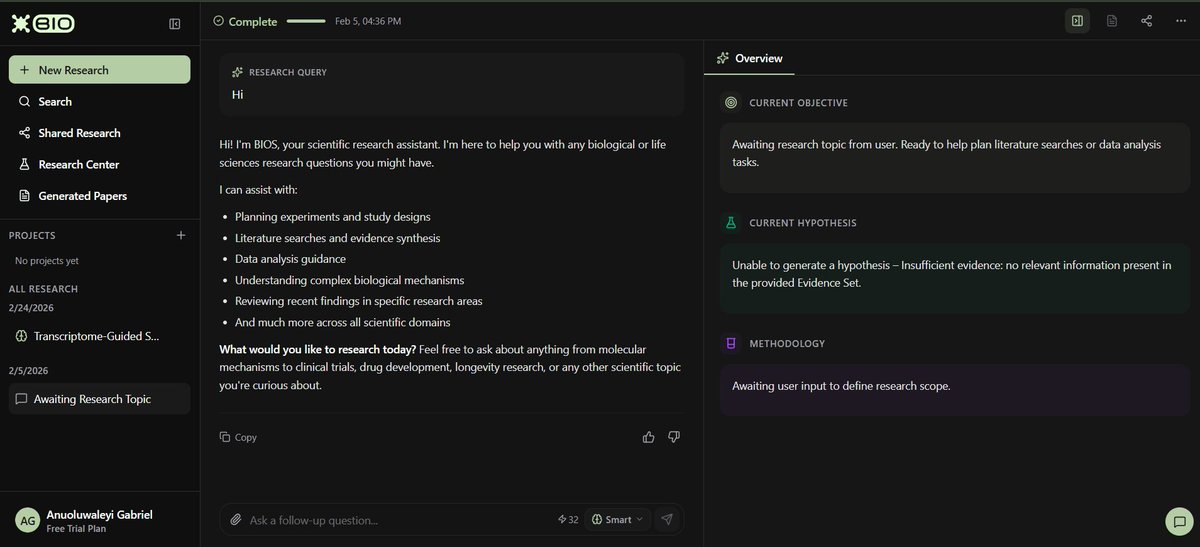The height and width of the screenshot is (547, 1200).
Task: Click the 'PROJECTS' section header
Action: 32,236
